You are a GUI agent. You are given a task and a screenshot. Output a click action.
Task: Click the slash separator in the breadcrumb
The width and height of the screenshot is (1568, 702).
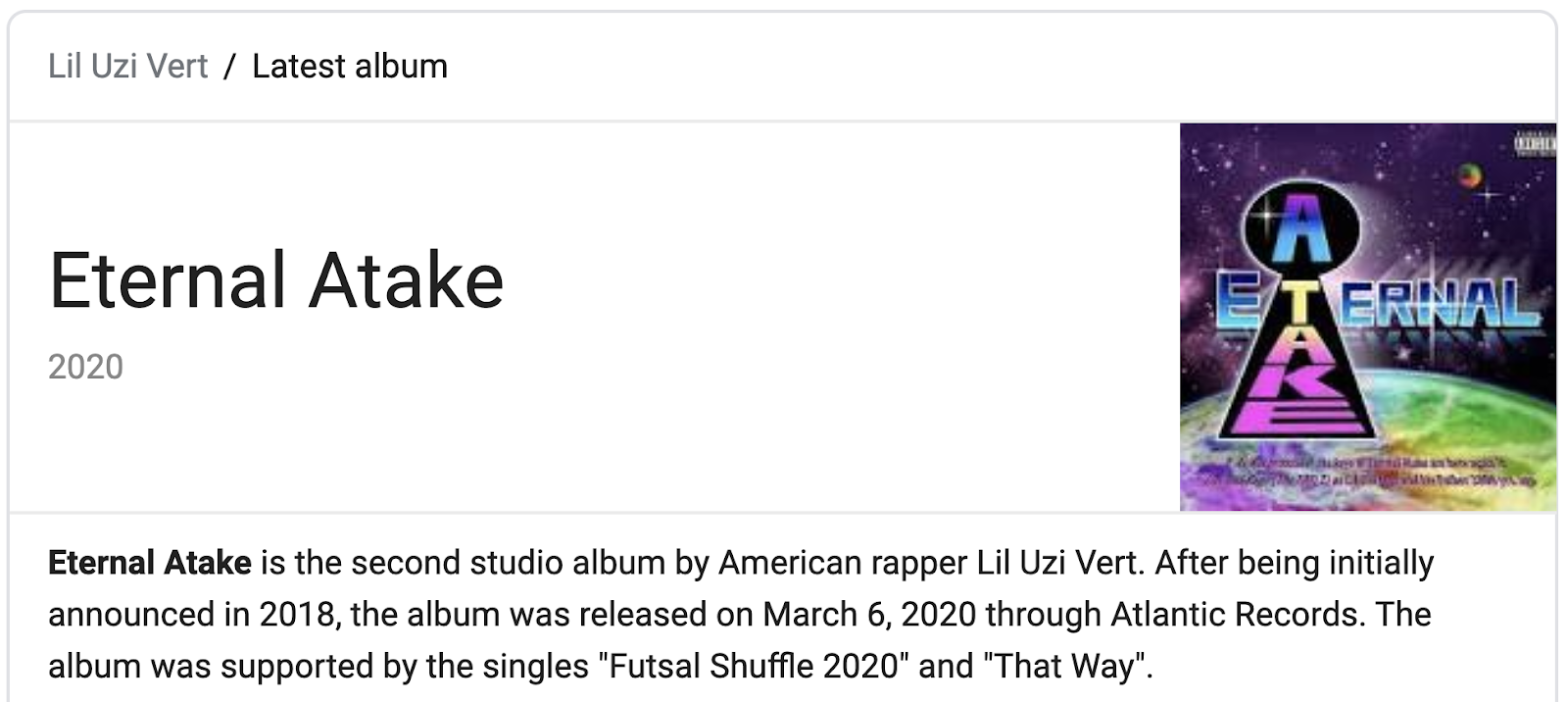coord(230,67)
